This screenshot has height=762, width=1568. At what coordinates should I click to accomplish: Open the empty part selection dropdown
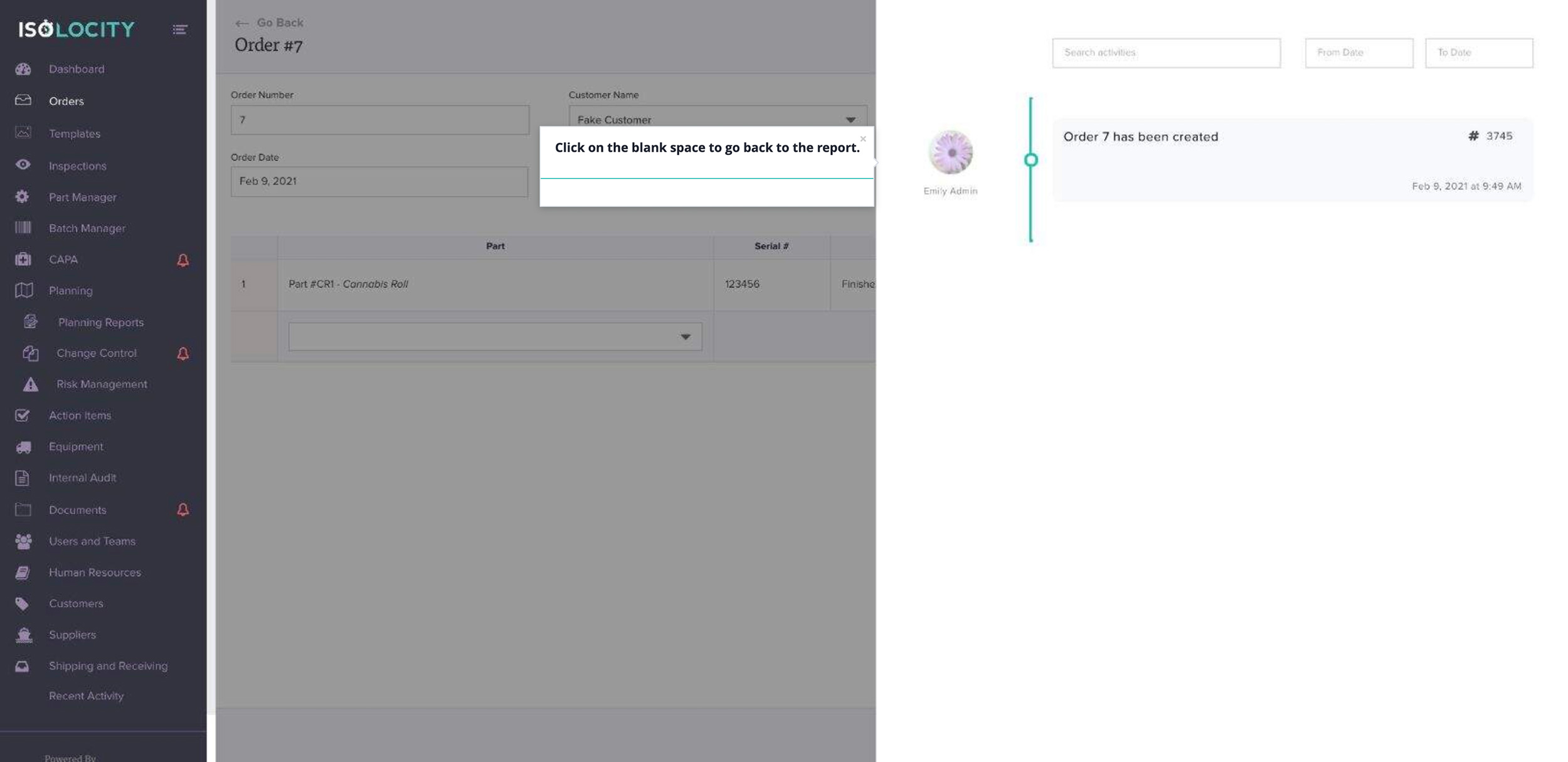point(495,337)
